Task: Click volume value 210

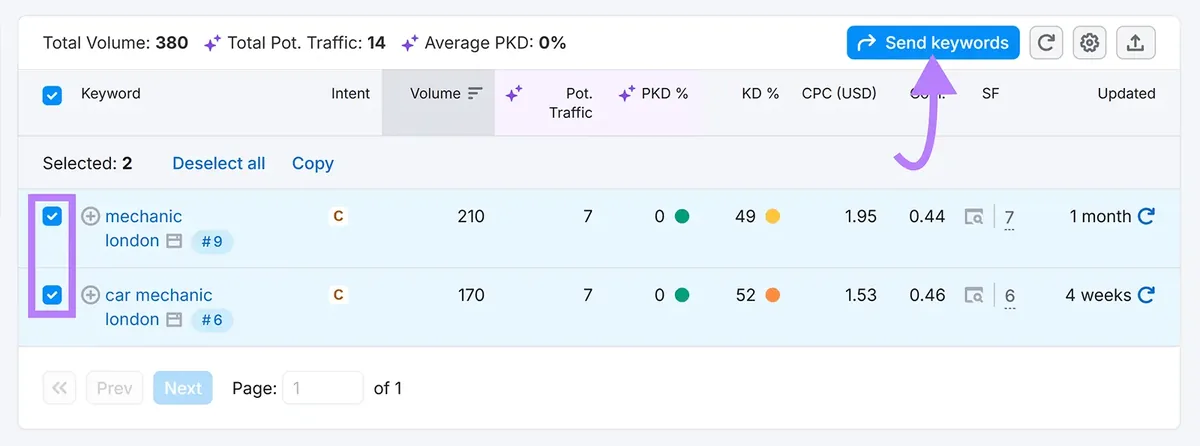Action: pos(470,216)
